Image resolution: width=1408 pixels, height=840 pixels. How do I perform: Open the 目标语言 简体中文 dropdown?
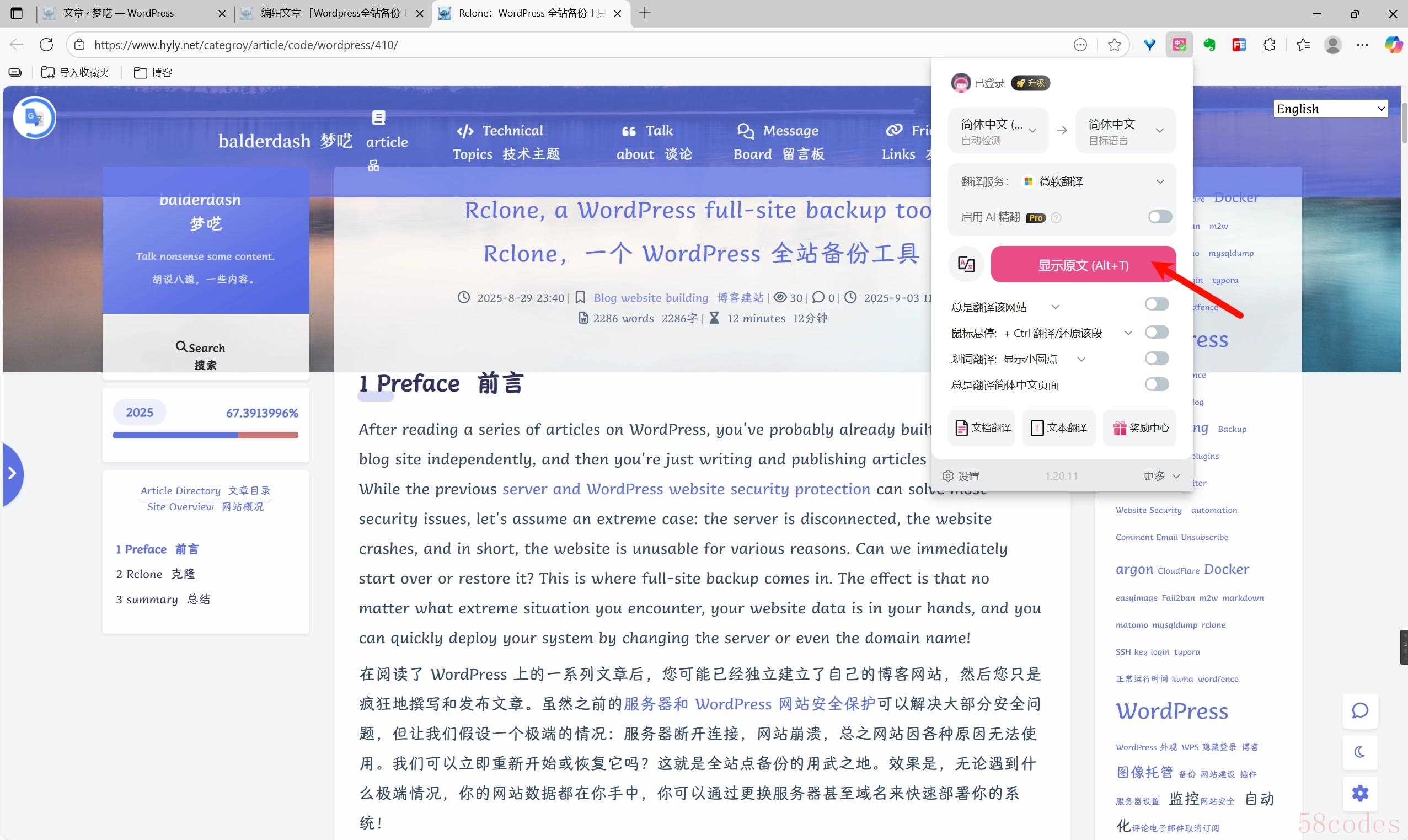(x=1125, y=131)
